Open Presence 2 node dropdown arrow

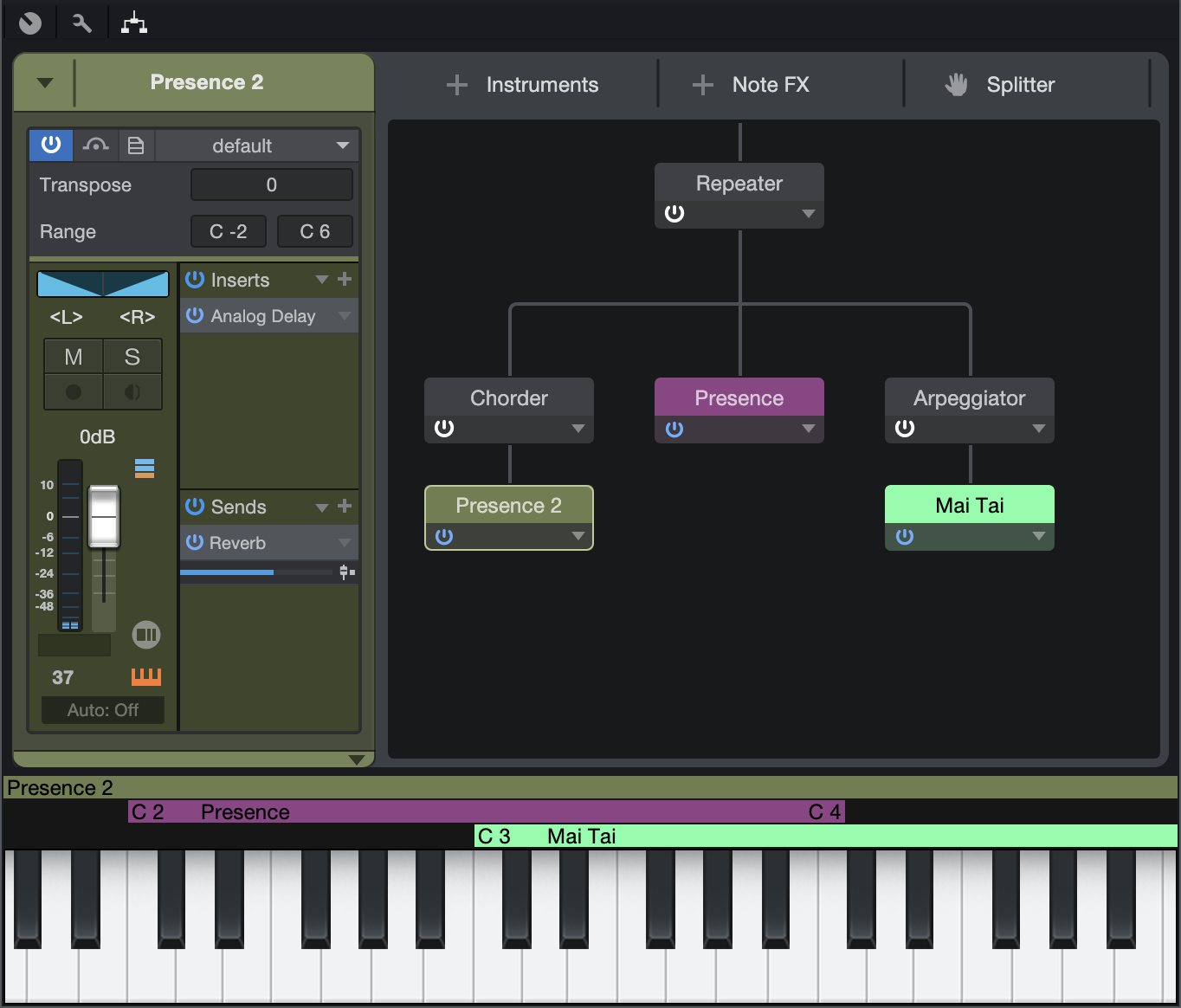578,536
